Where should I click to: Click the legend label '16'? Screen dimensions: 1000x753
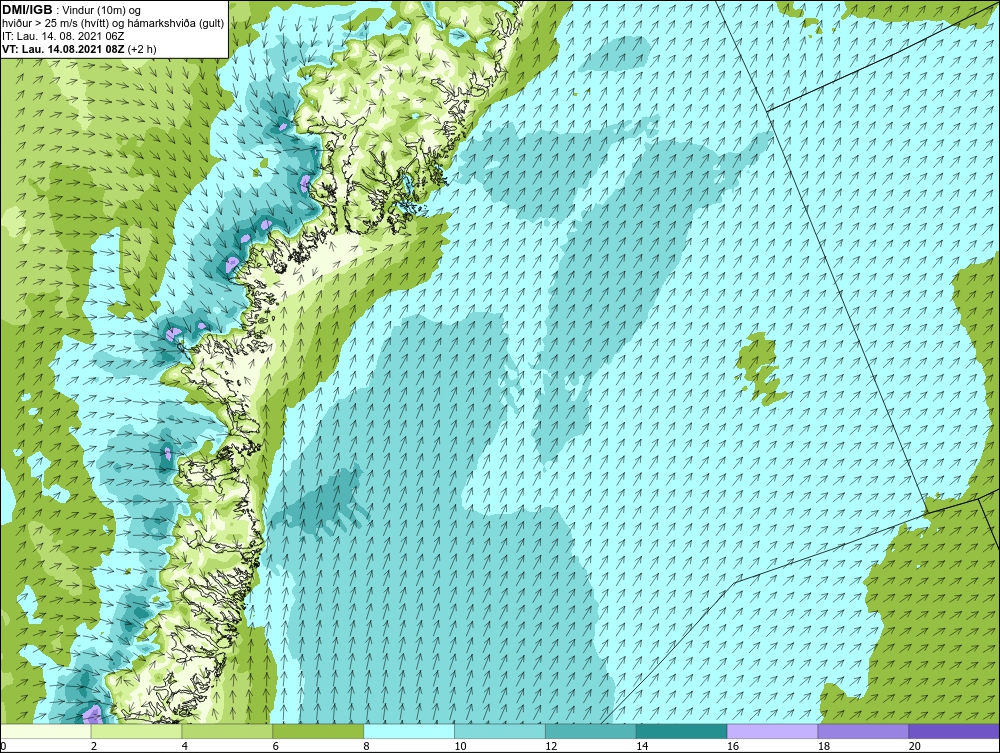click(733, 746)
